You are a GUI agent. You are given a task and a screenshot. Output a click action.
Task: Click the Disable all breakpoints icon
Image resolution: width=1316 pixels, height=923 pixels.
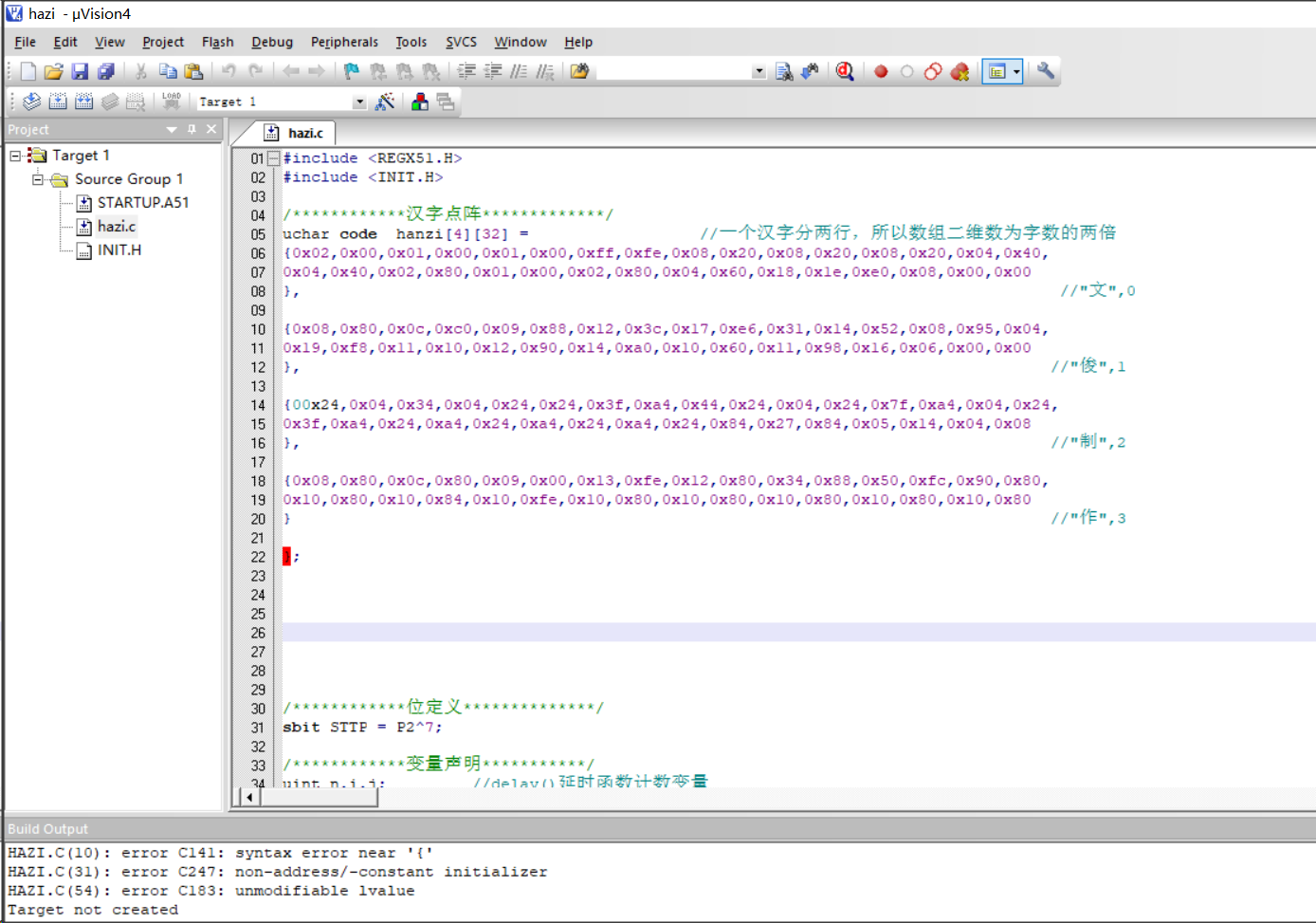tap(934, 71)
